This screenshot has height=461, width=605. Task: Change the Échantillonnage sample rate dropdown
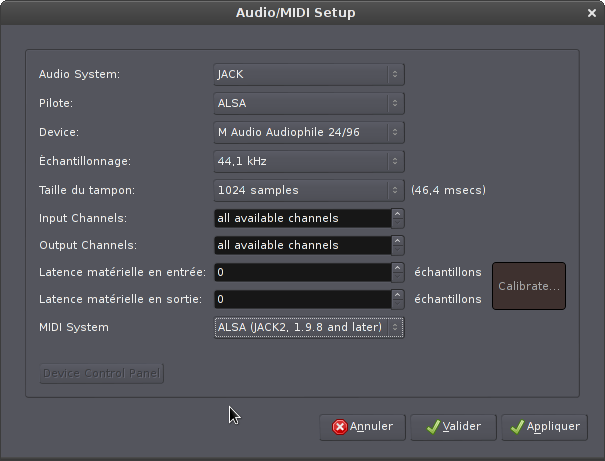(309, 161)
